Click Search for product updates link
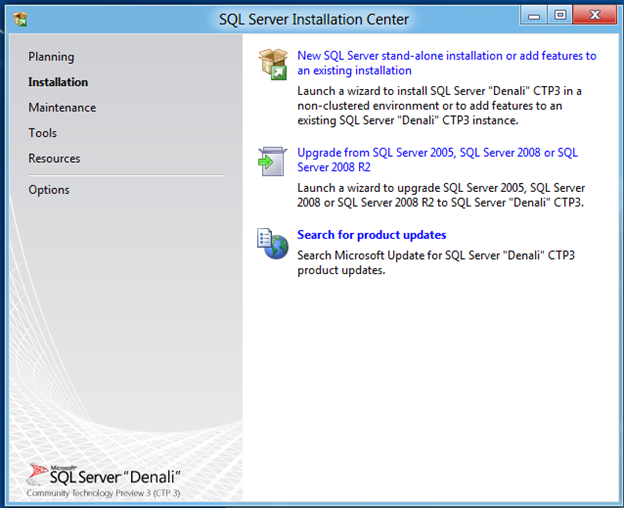This screenshot has width=624, height=508. click(x=372, y=235)
